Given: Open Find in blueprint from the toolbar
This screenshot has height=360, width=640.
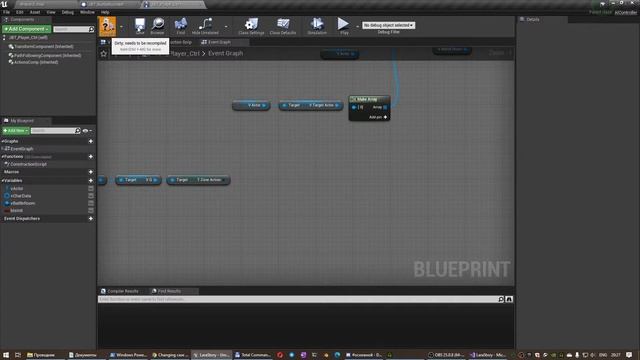Looking at the screenshot, I should [x=180, y=26].
